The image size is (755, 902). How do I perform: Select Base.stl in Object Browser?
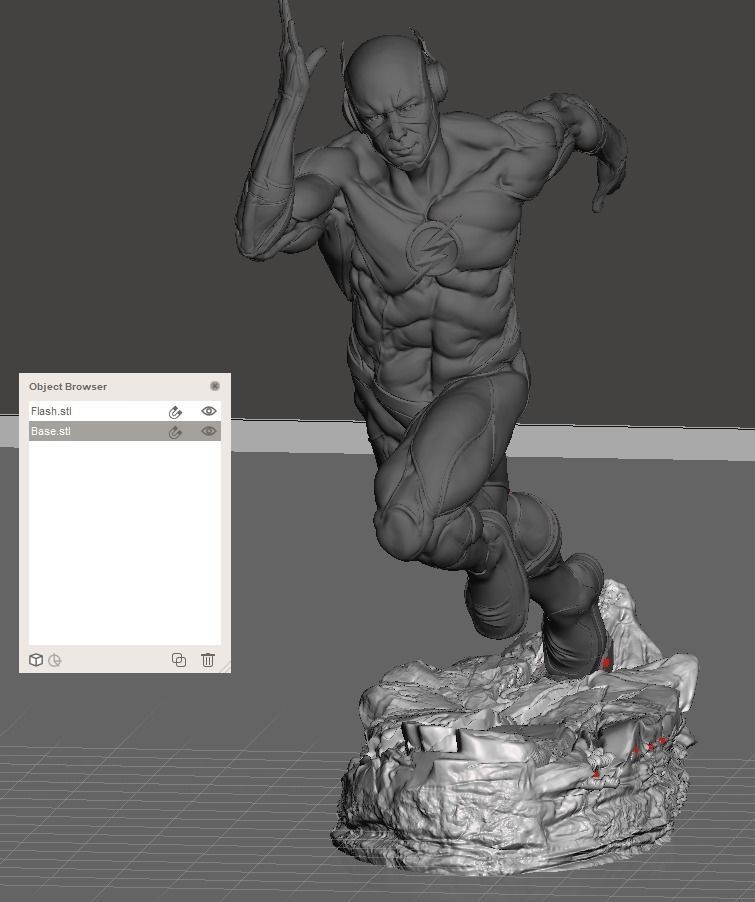[124, 431]
